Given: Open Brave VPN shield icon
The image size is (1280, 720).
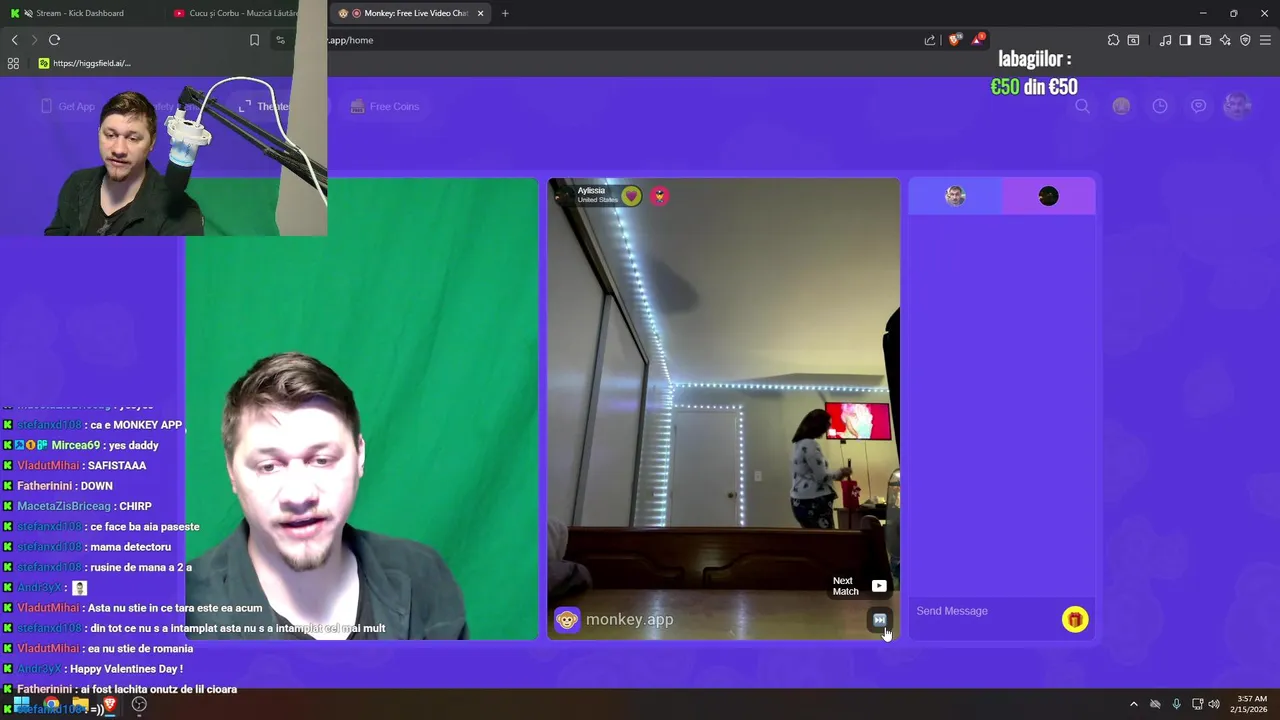Looking at the screenshot, I should 1245,40.
